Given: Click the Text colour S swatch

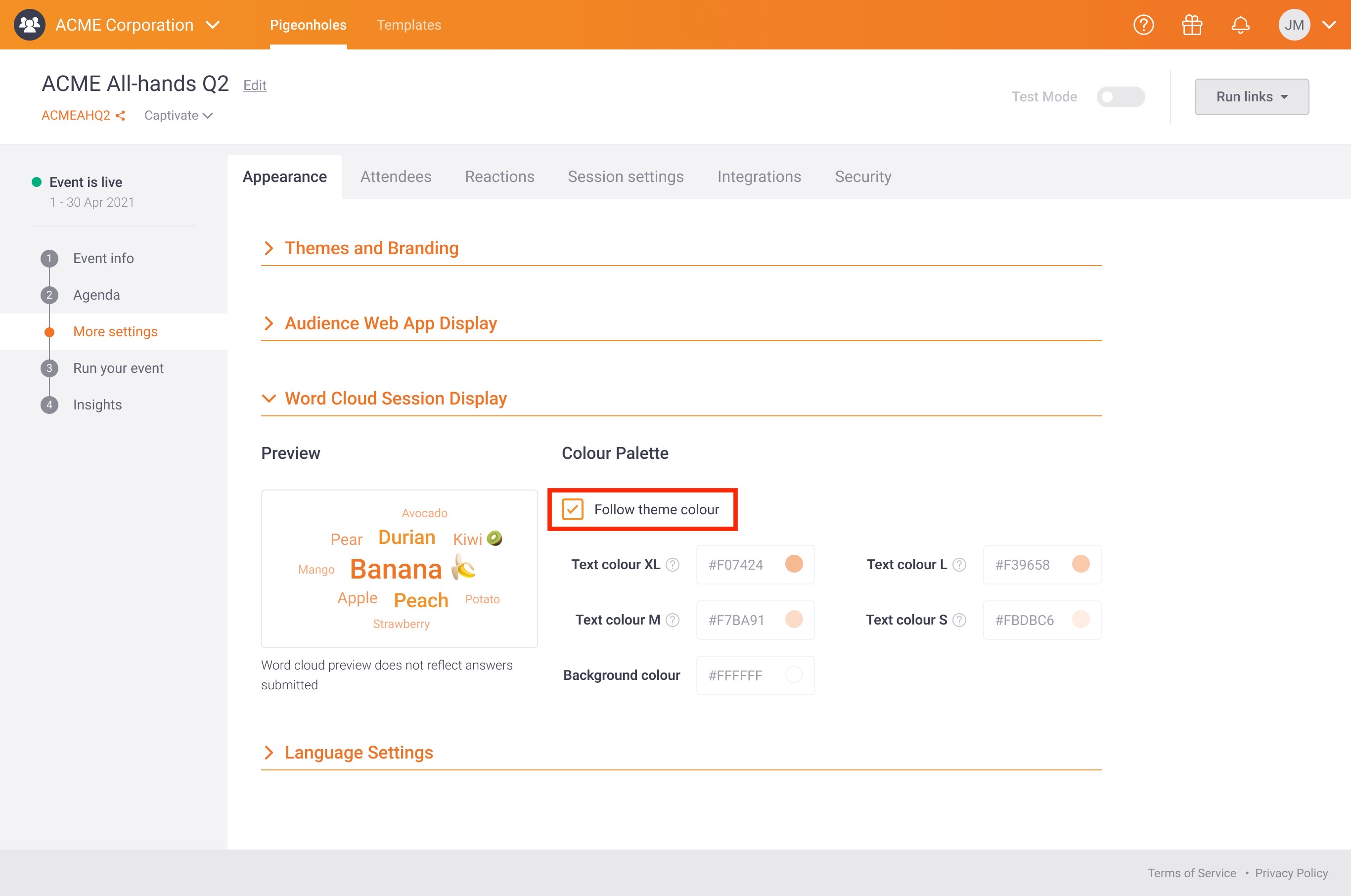Looking at the screenshot, I should click(1080, 620).
